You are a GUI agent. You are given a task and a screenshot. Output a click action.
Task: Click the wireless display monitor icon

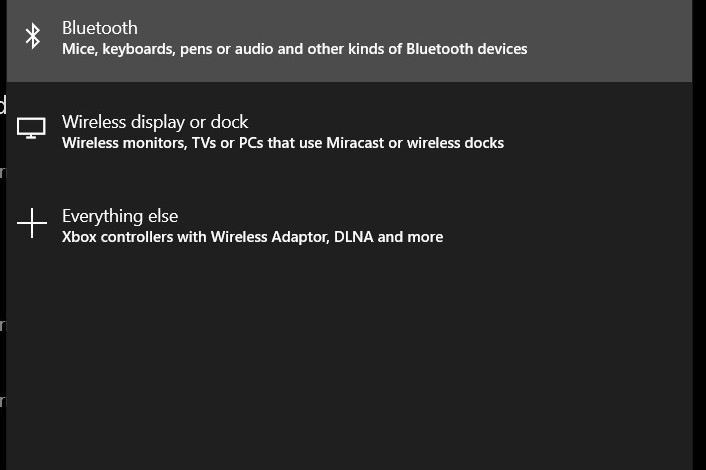(32, 129)
